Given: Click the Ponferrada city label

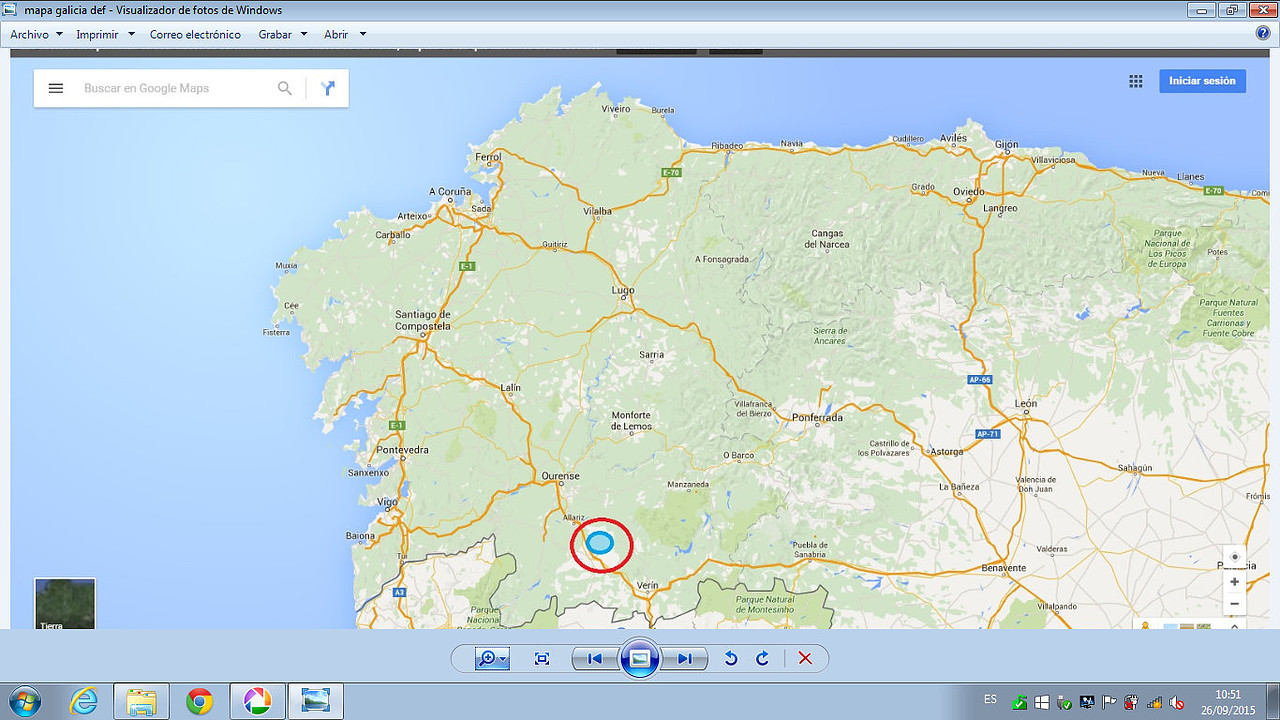Looking at the screenshot, I should [817, 418].
